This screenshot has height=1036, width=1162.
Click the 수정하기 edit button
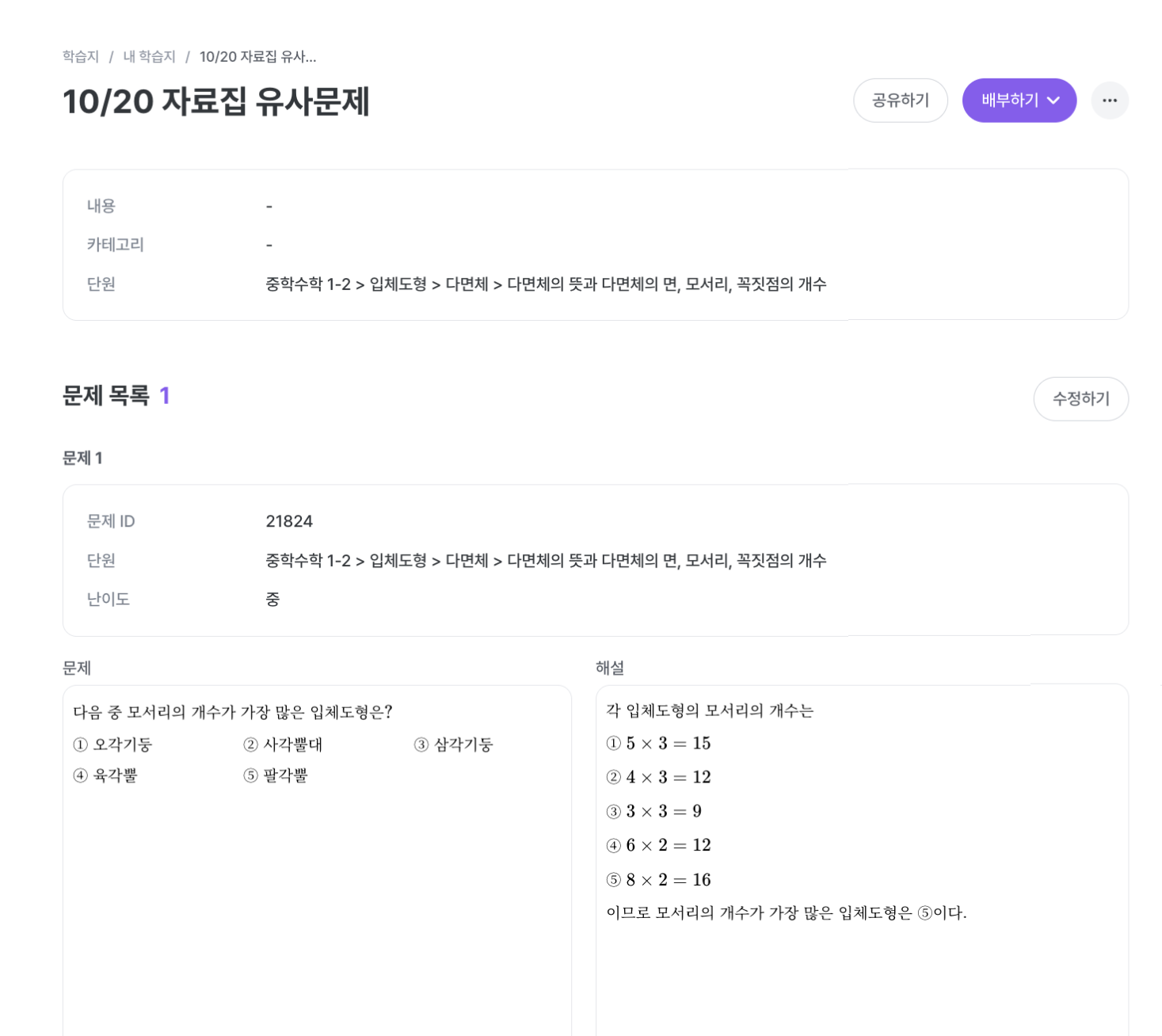click(1080, 399)
